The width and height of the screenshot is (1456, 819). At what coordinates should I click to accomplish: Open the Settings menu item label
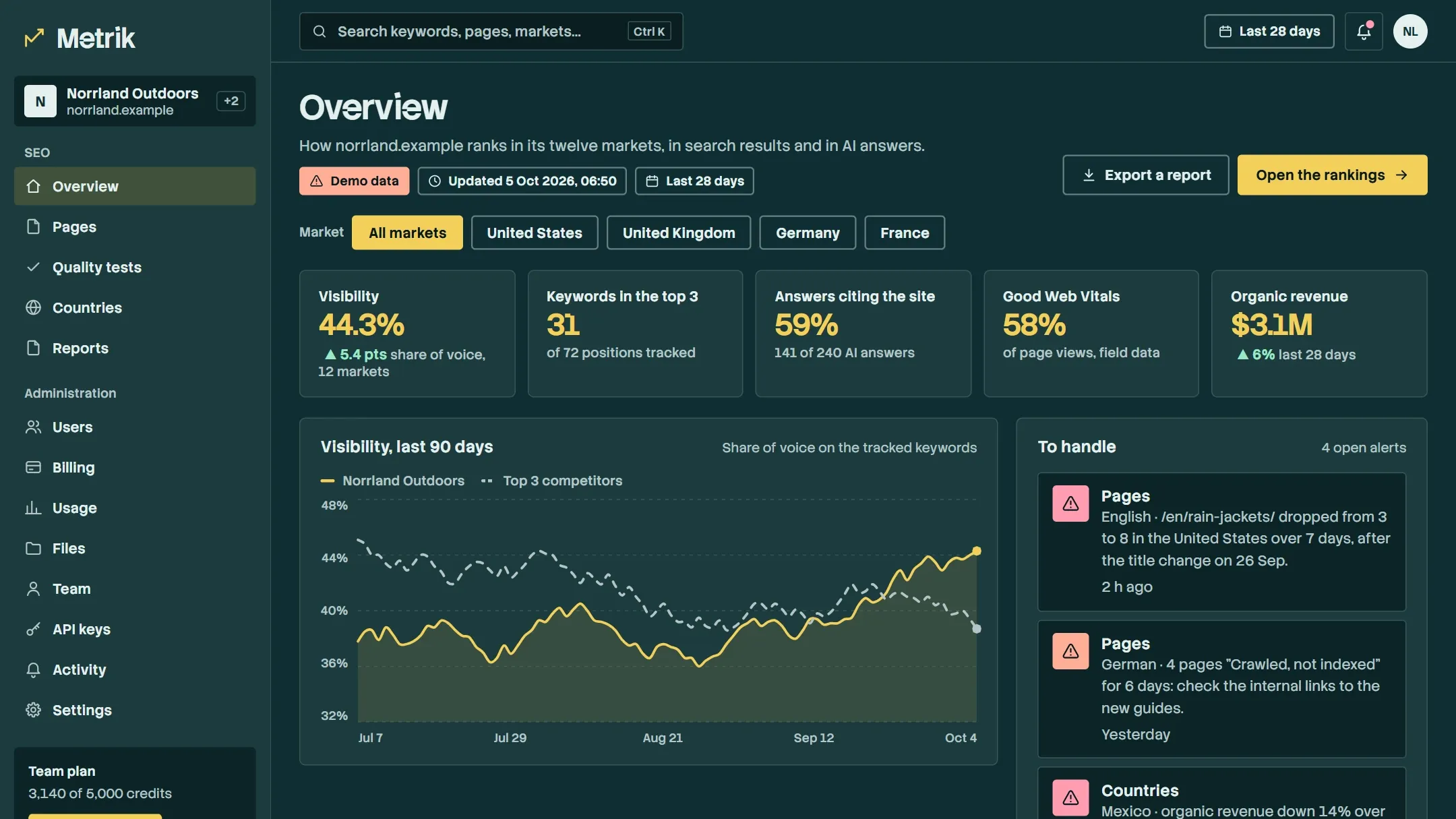[x=82, y=710]
